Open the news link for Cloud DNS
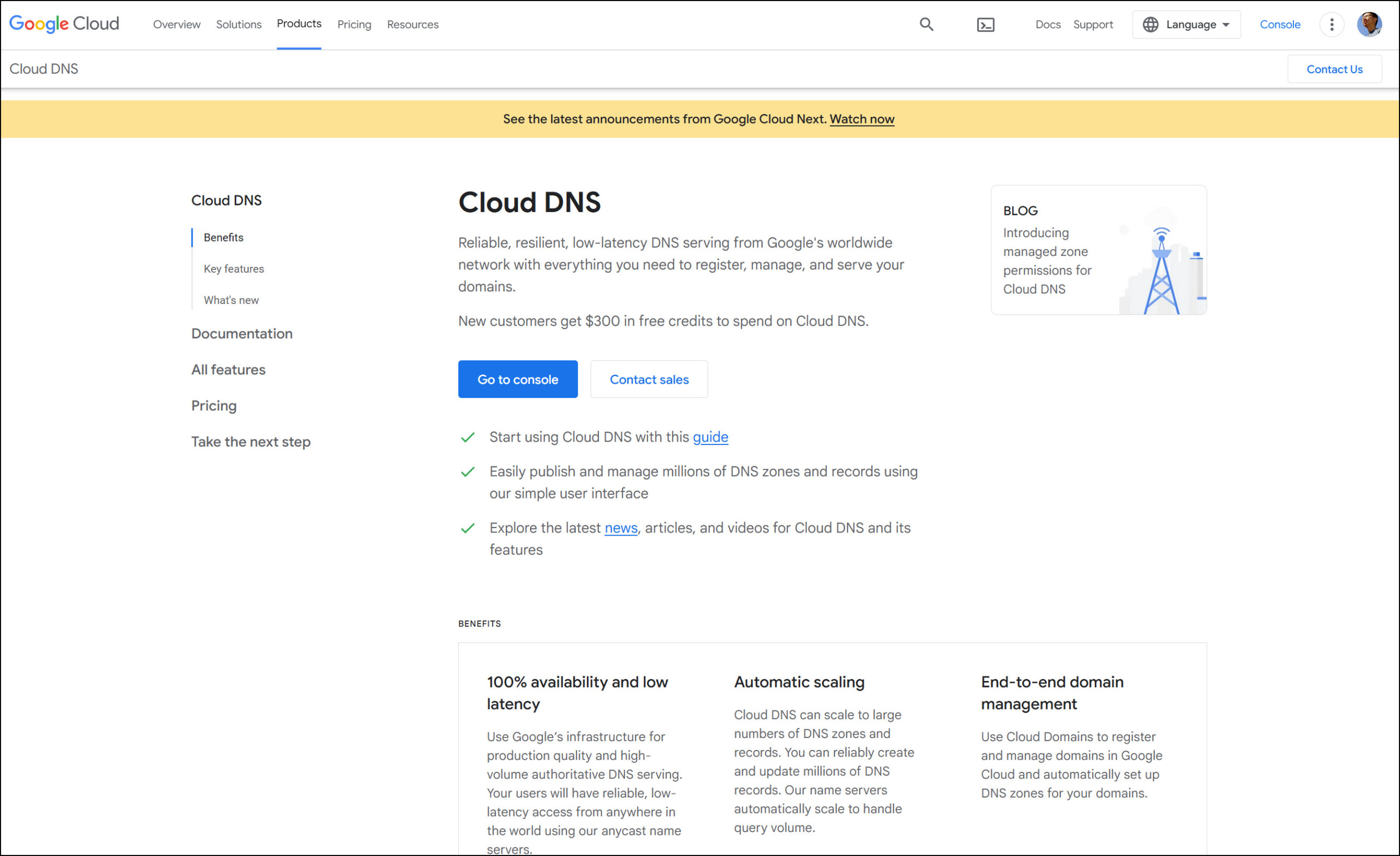 pos(621,527)
